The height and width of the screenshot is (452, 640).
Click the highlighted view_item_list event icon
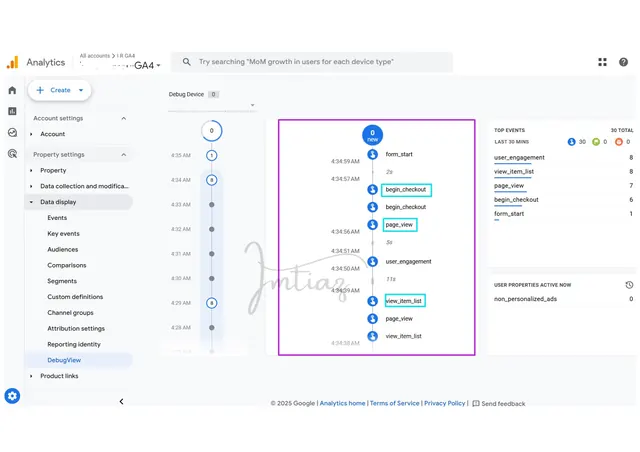[372, 301]
